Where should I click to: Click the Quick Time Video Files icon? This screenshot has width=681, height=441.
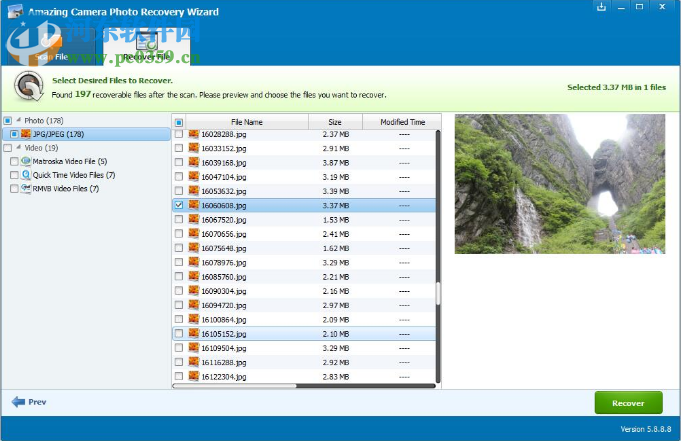pos(26,175)
